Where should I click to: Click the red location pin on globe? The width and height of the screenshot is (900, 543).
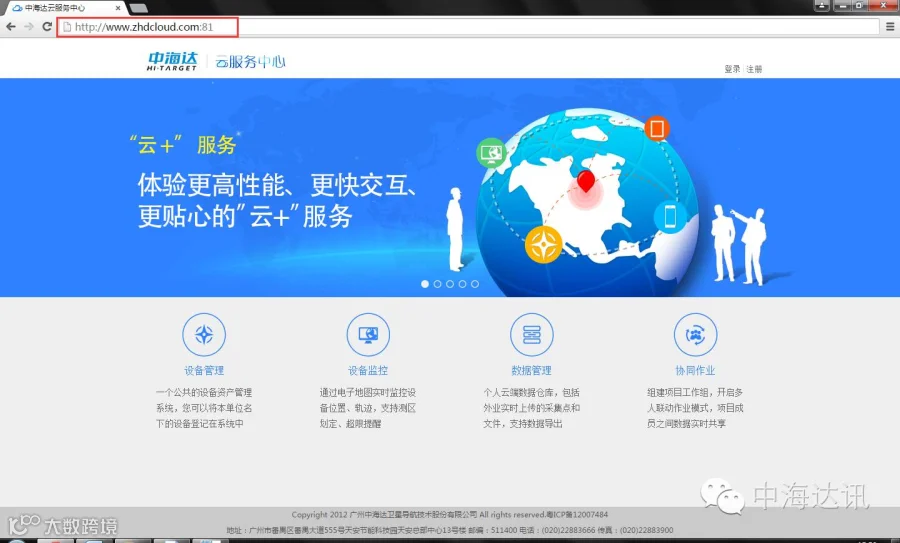585,181
